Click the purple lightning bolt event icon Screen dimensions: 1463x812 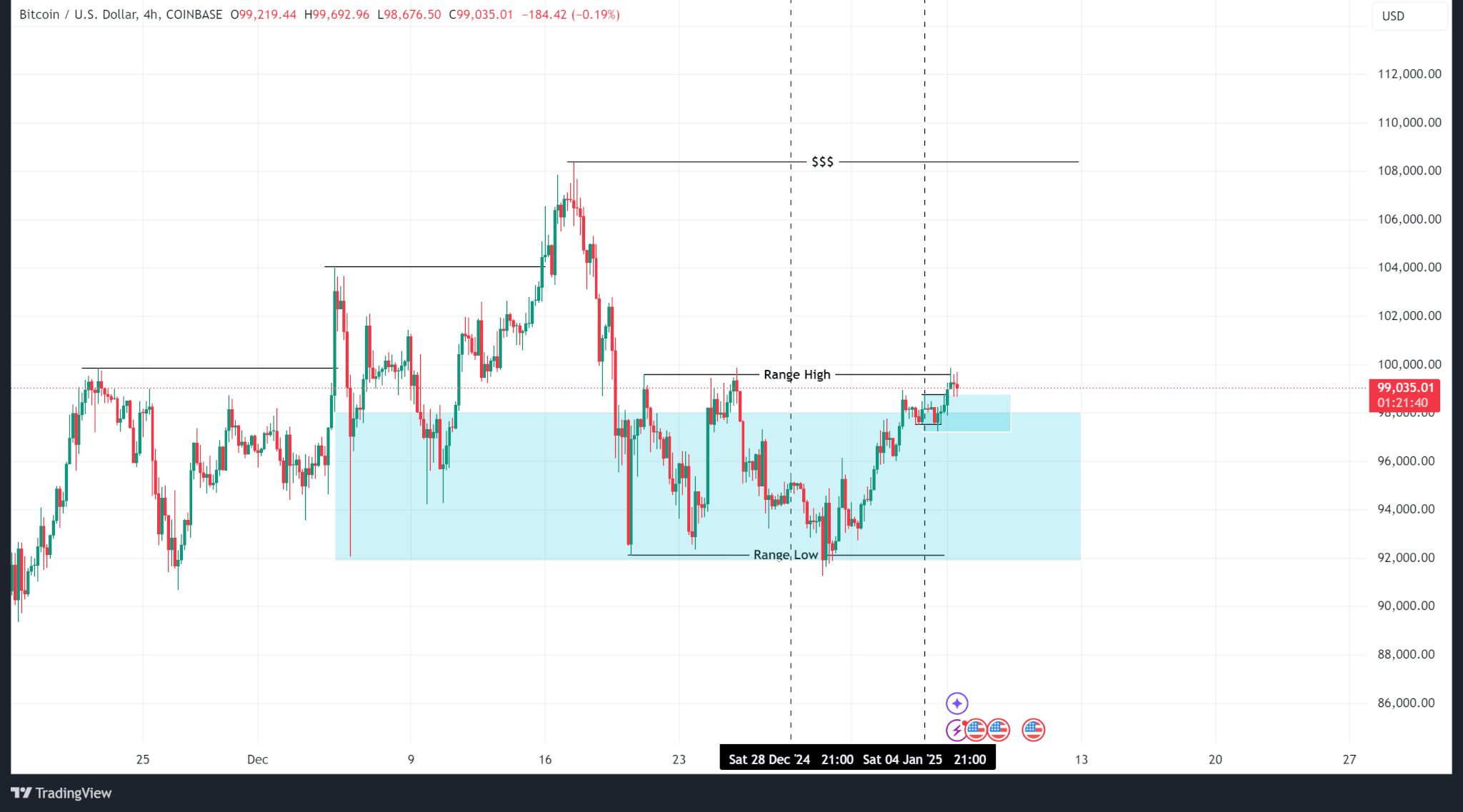pyautogui.click(x=954, y=730)
